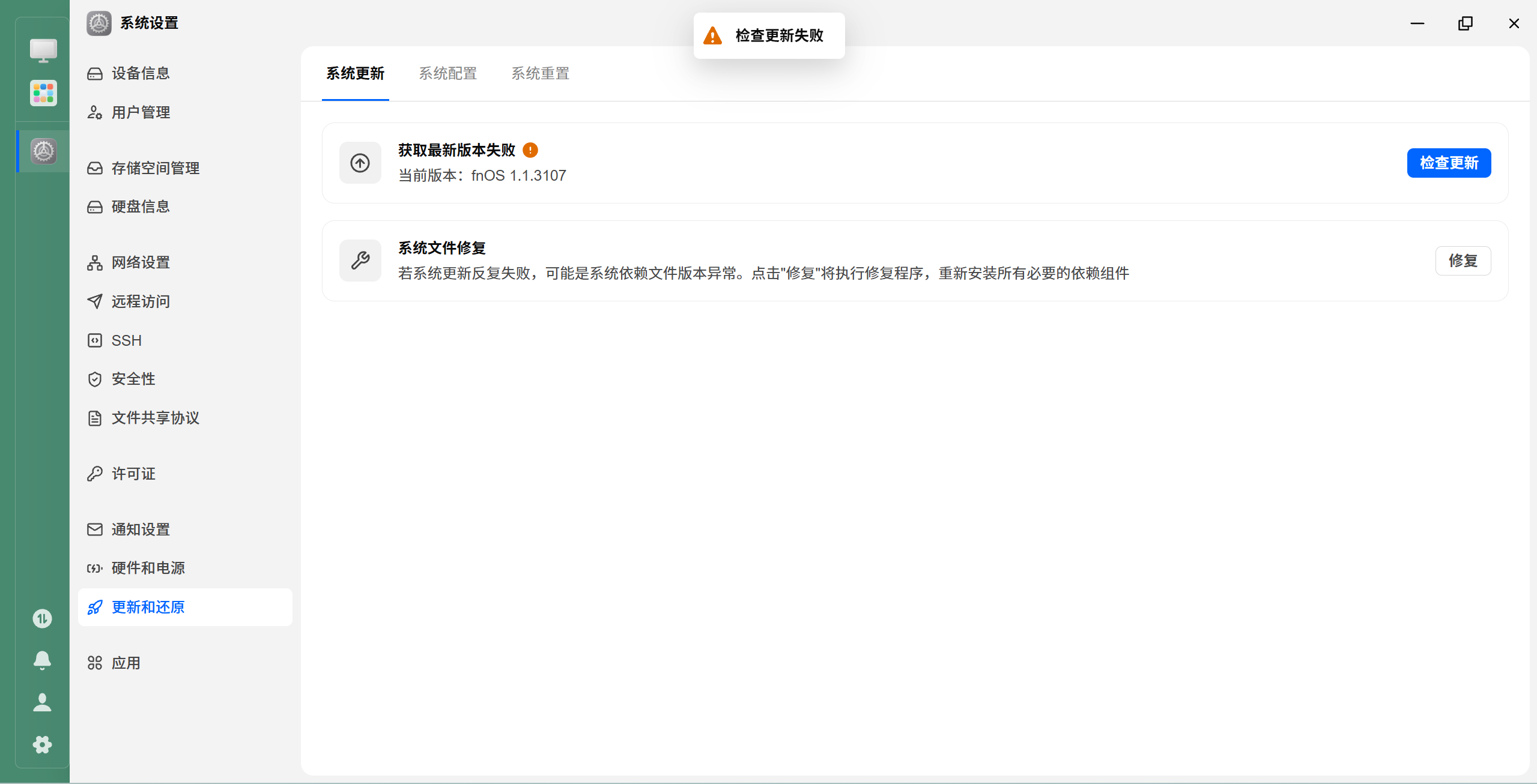Viewport: 1537px width, 784px height.
Task: Click the 存储空间管理 tray icon
Action: pos(95,168)
